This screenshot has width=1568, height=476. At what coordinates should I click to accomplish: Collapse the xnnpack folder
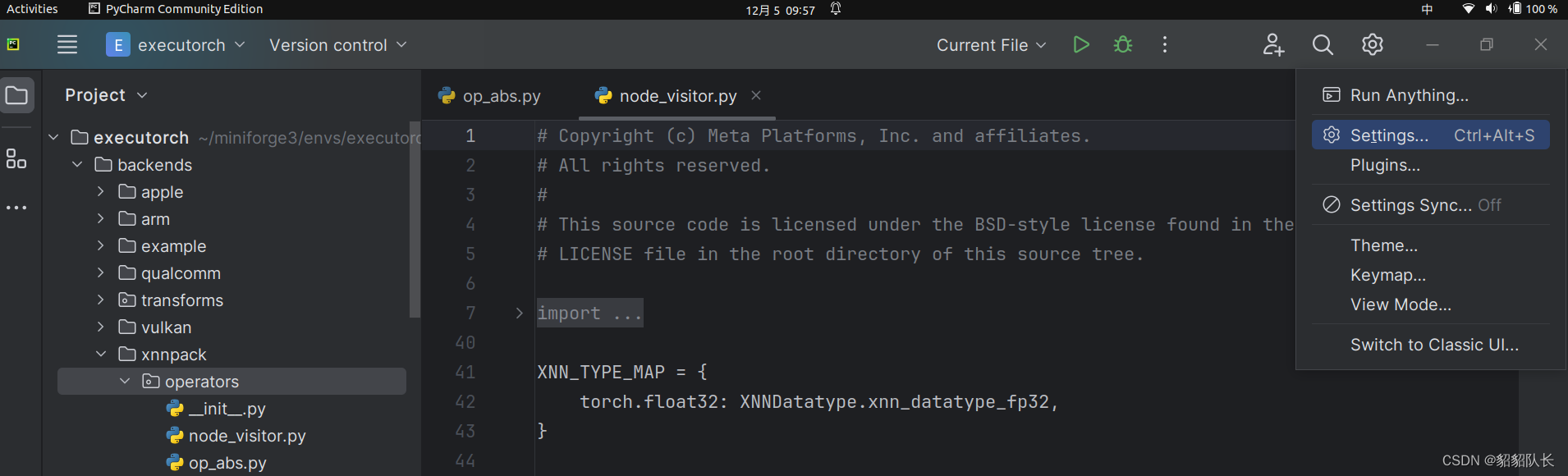click(x=101, y=354)
